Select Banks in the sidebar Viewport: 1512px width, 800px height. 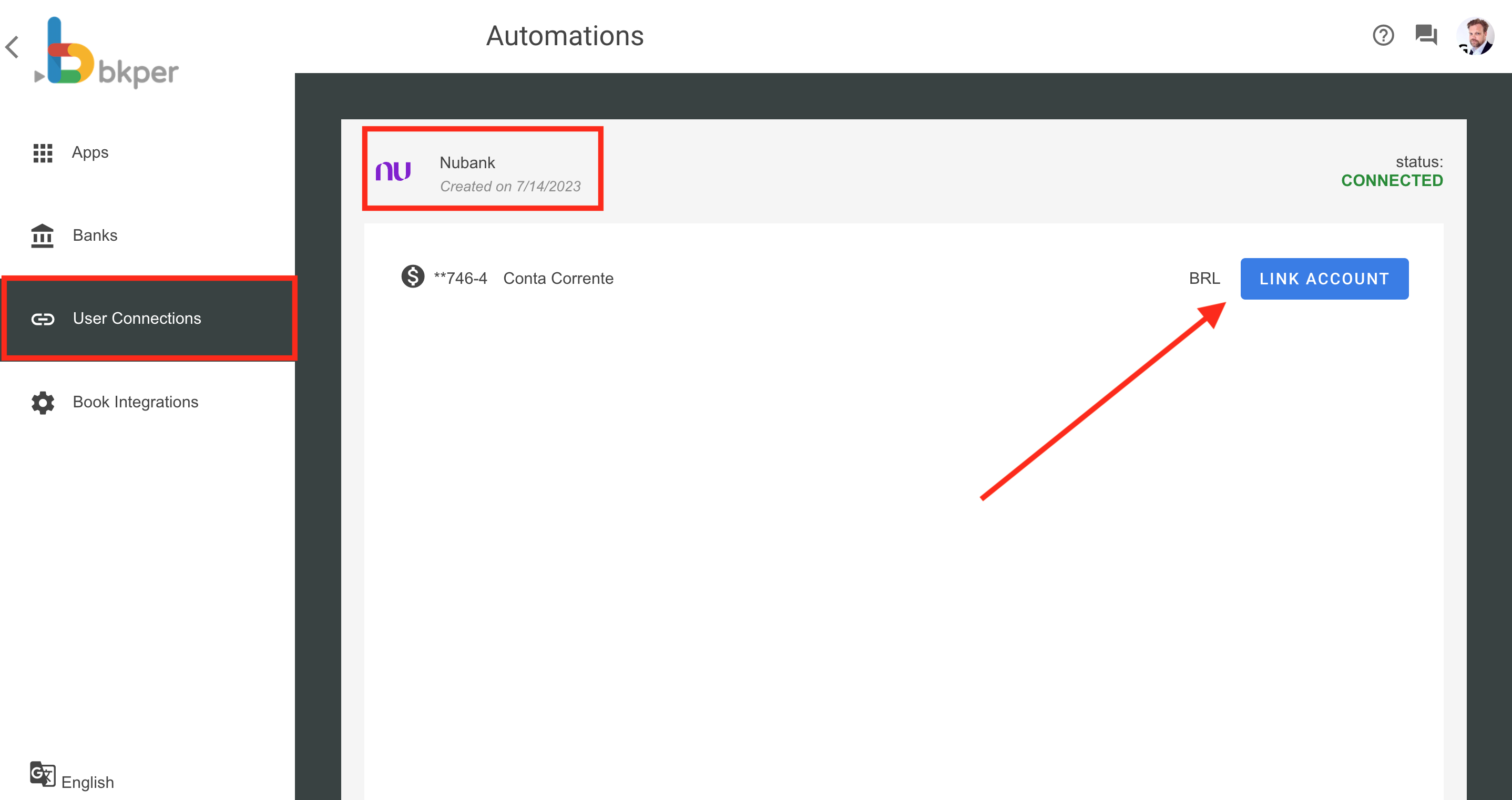point(95,235)
